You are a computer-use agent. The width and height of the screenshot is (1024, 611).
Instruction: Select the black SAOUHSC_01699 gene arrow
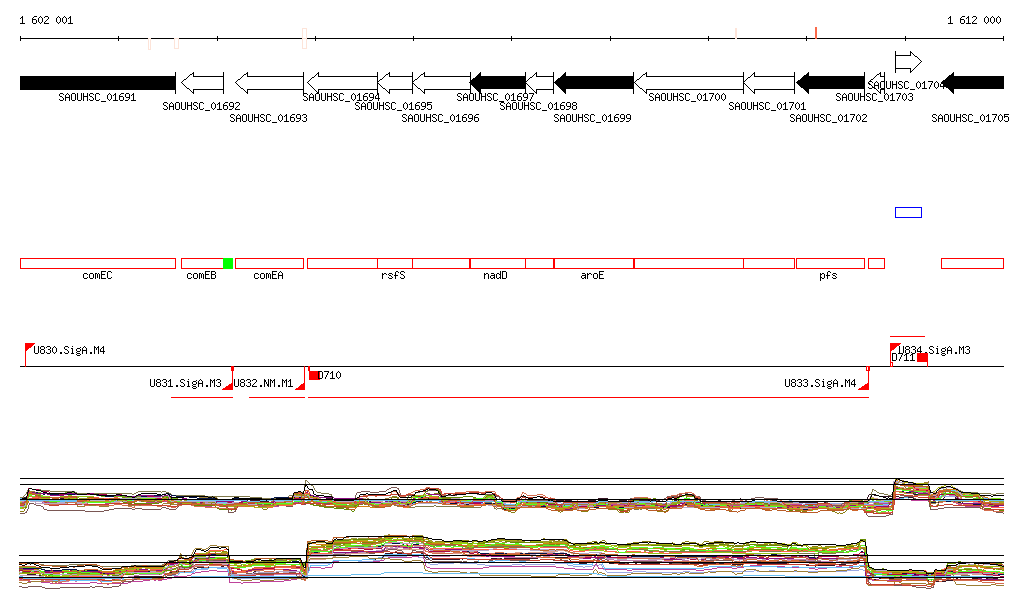[x=594, y=82]
